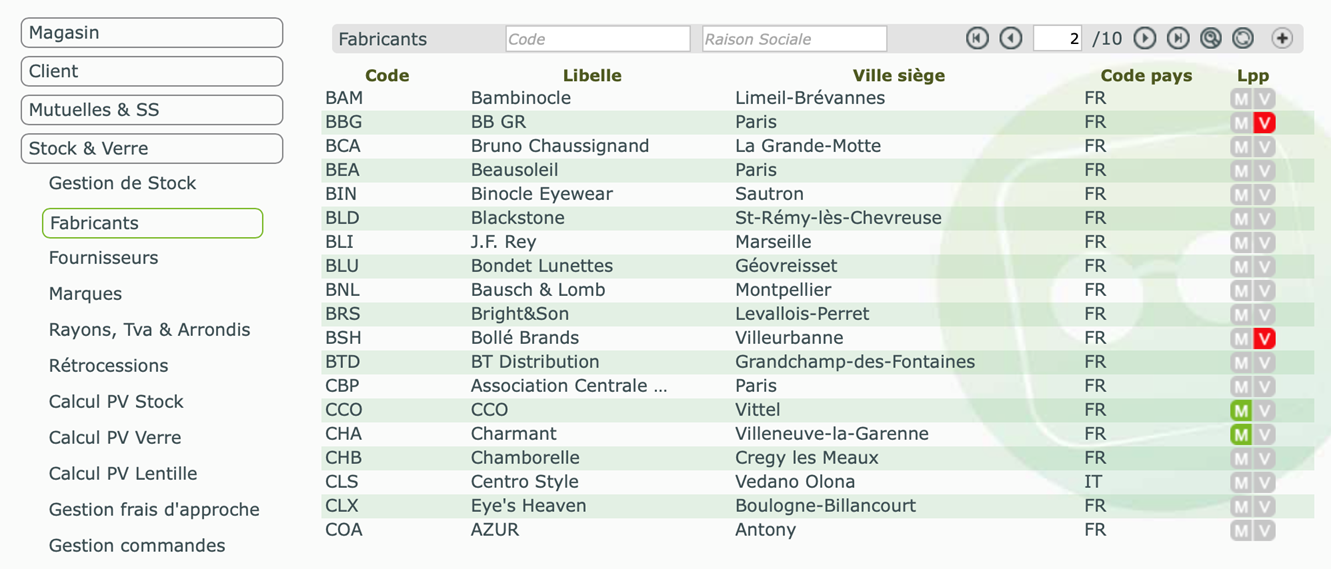Select the Bausch & Lomb row
The width and height of the screenshot is (1331, 569).
pos(818,290)
